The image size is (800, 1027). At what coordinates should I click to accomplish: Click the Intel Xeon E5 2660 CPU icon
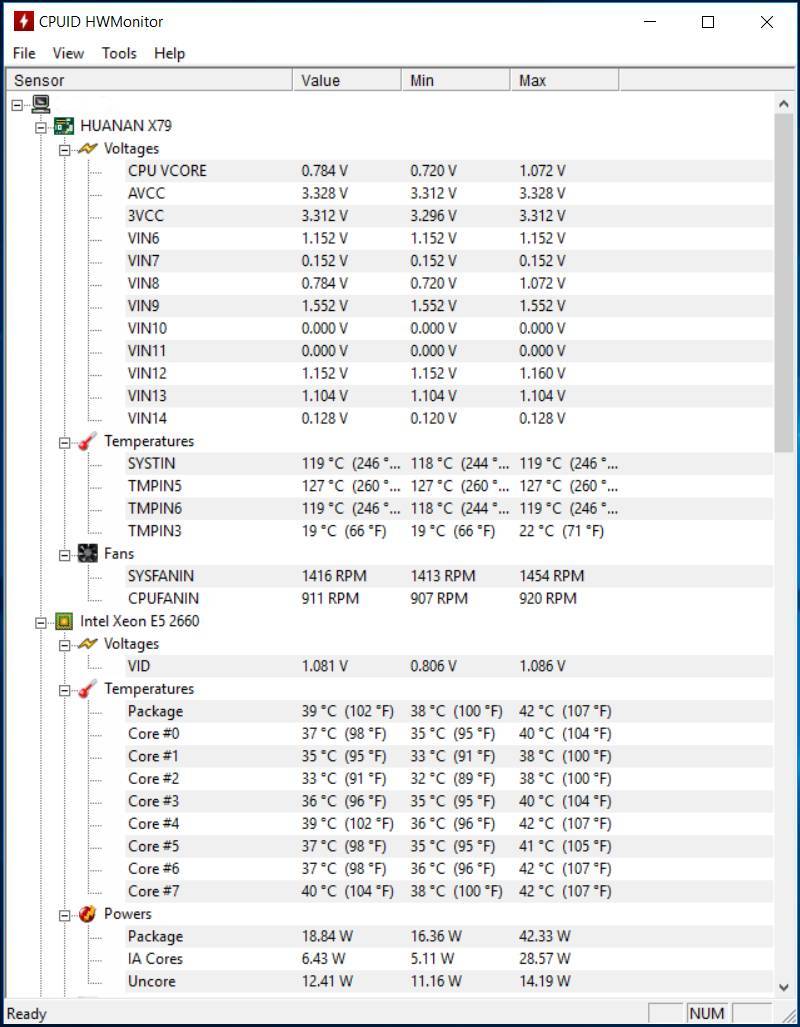(x=64, y=621)
